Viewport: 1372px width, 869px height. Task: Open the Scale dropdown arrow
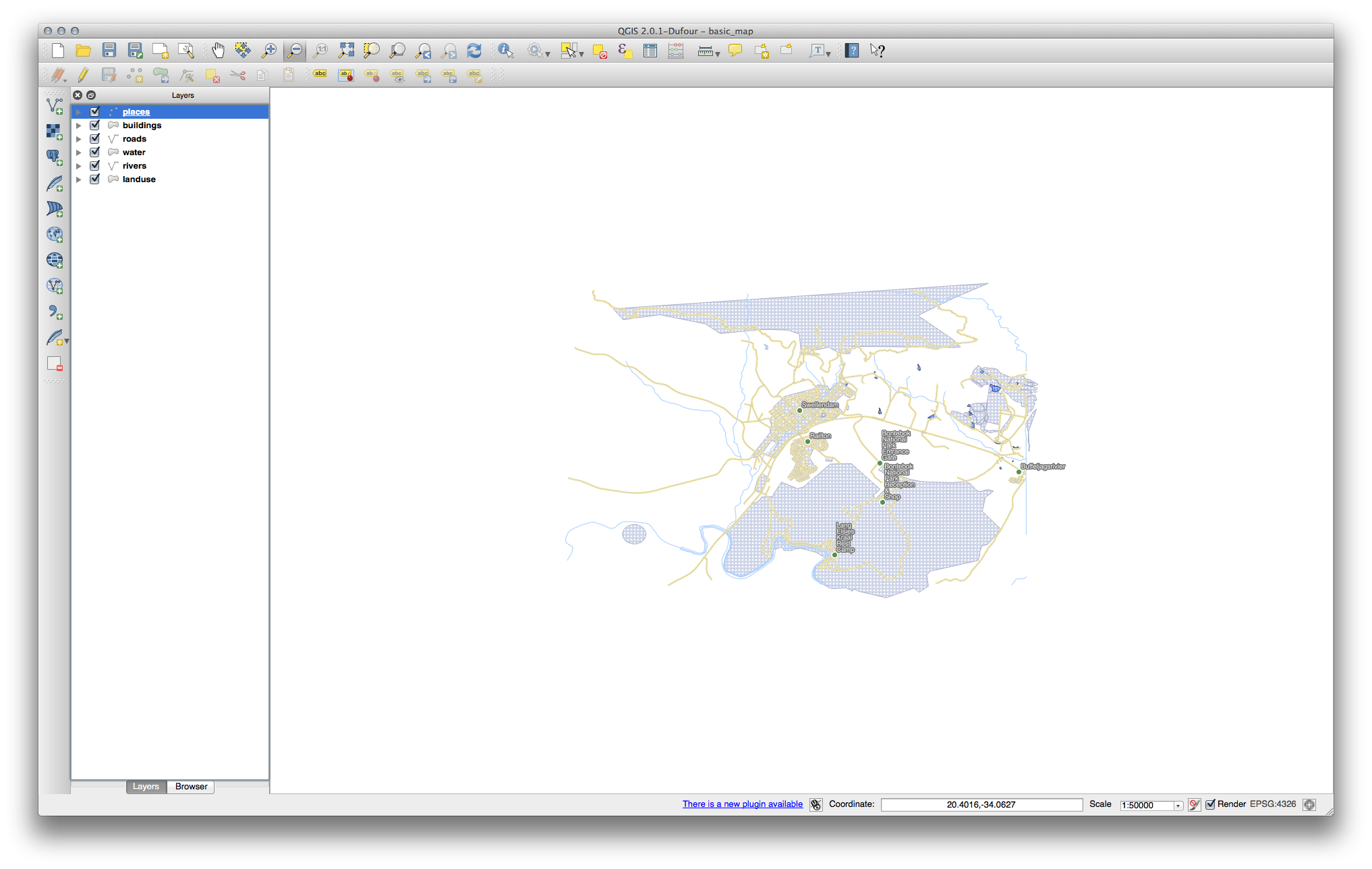click(1178, 806)
